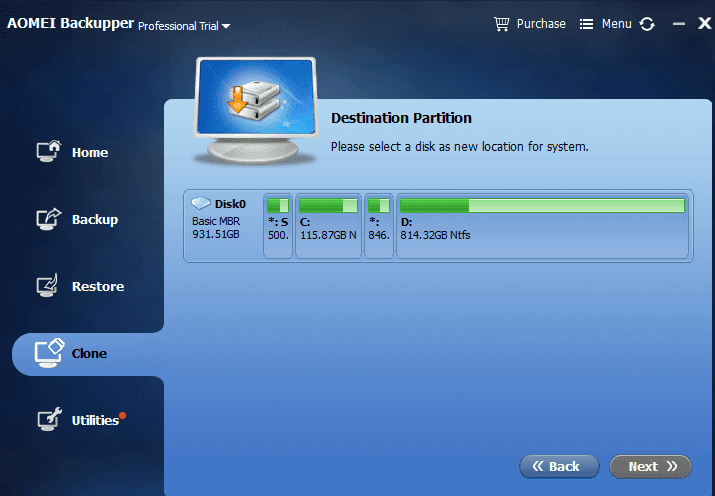
Task: Click the Disk0 drive icon
Action: tap(201, 202)
